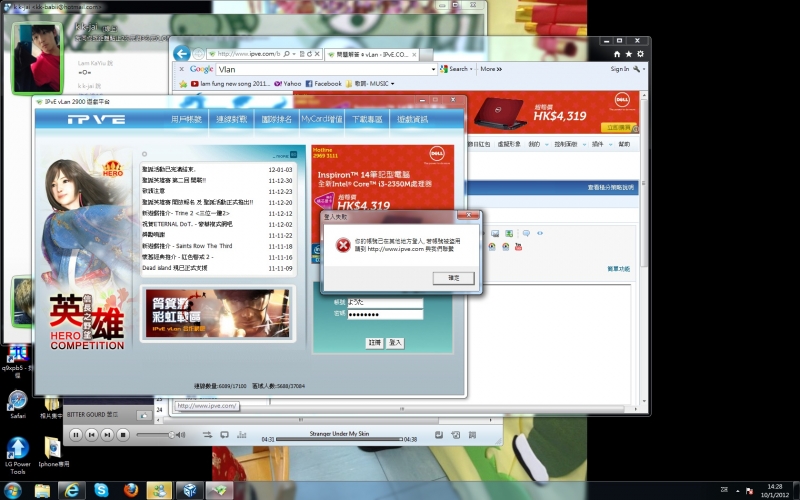
Task: Open the Yahoo bookmark
Action: tap(288, 84)
